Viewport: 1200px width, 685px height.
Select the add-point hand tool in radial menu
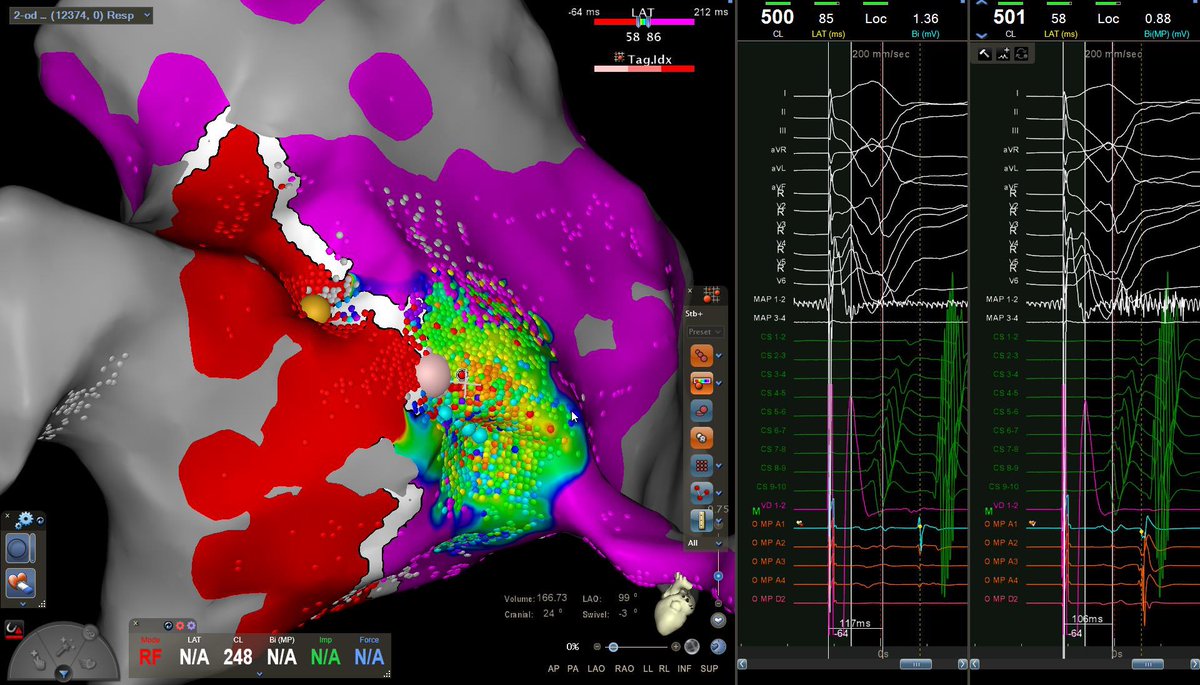click(37, 658)
